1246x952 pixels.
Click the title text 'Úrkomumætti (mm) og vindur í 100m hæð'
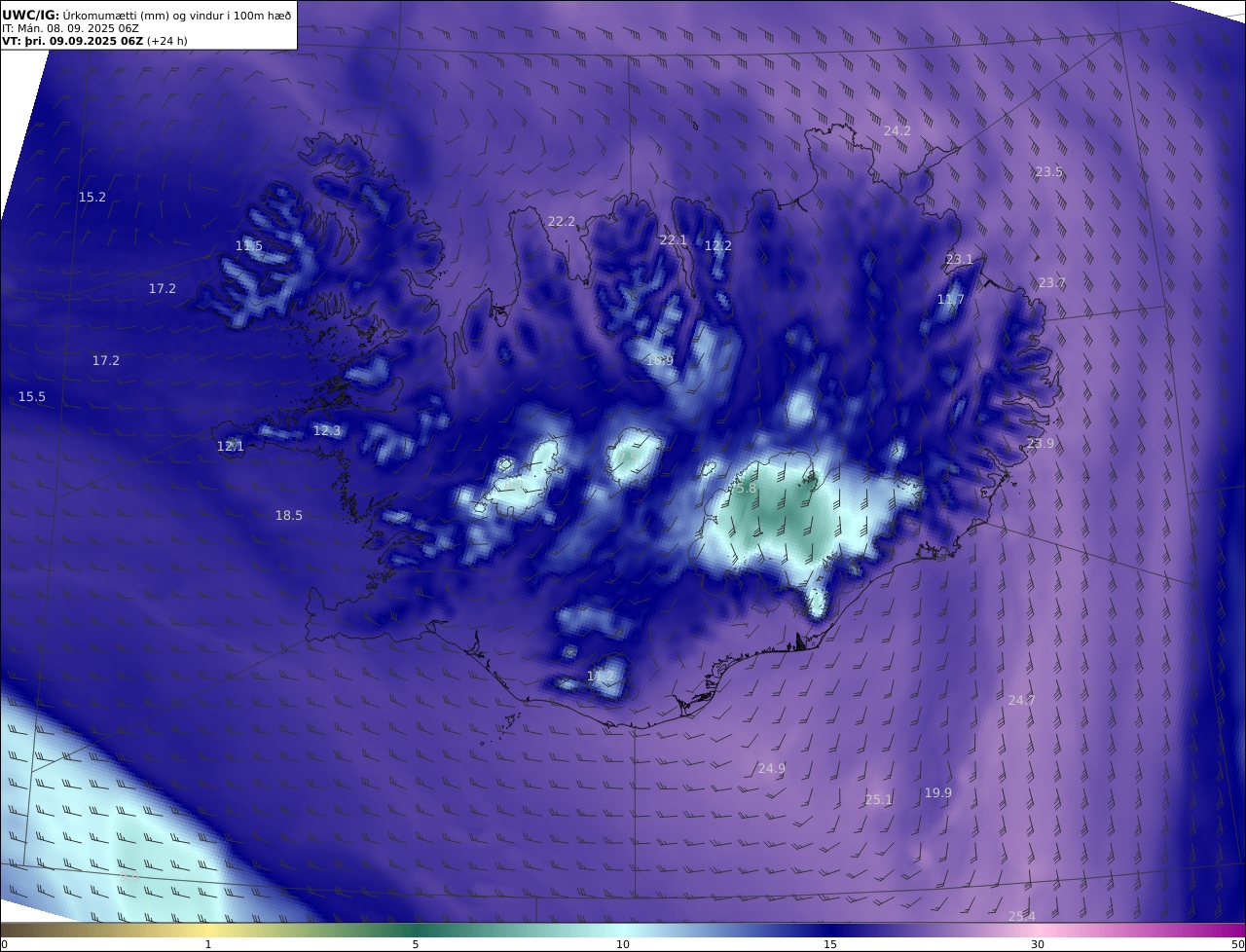click(177, 16)
